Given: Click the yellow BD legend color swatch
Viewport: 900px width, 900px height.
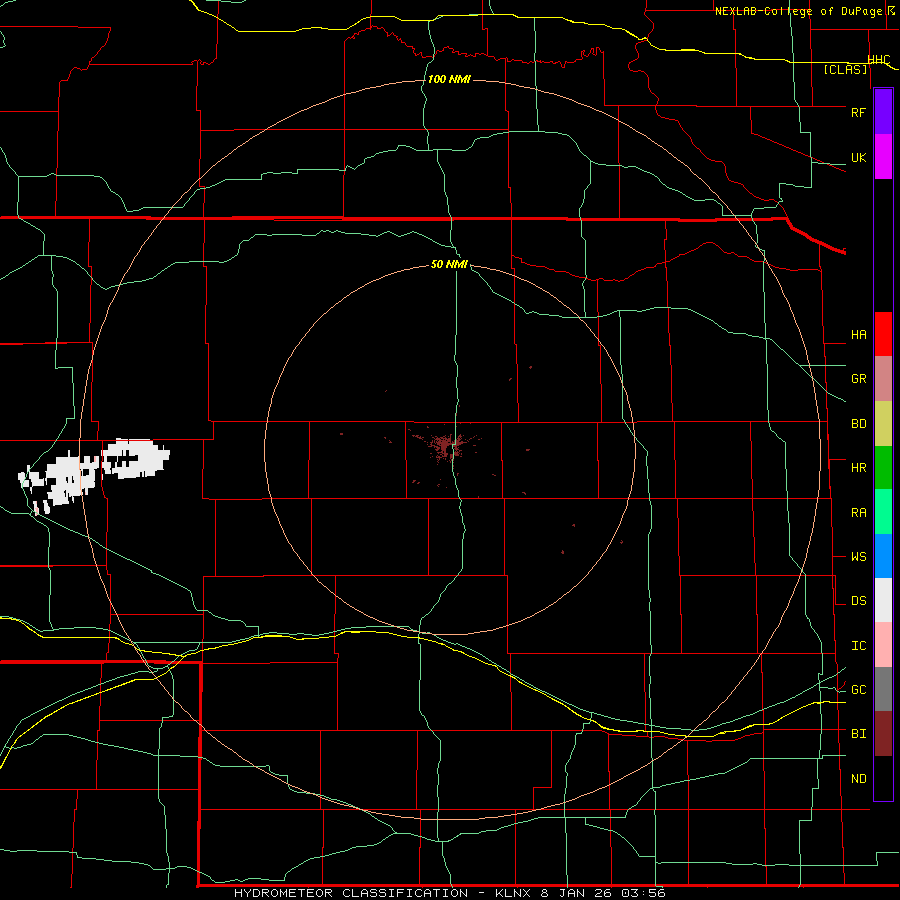Looking at the screenshot, I should pyautogui.click(x=883, y=423).
